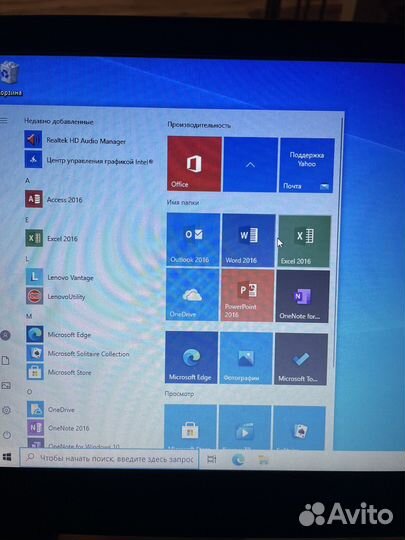
Task: Open the Movies & TV tile at the bottom
Action: point(245,428)
